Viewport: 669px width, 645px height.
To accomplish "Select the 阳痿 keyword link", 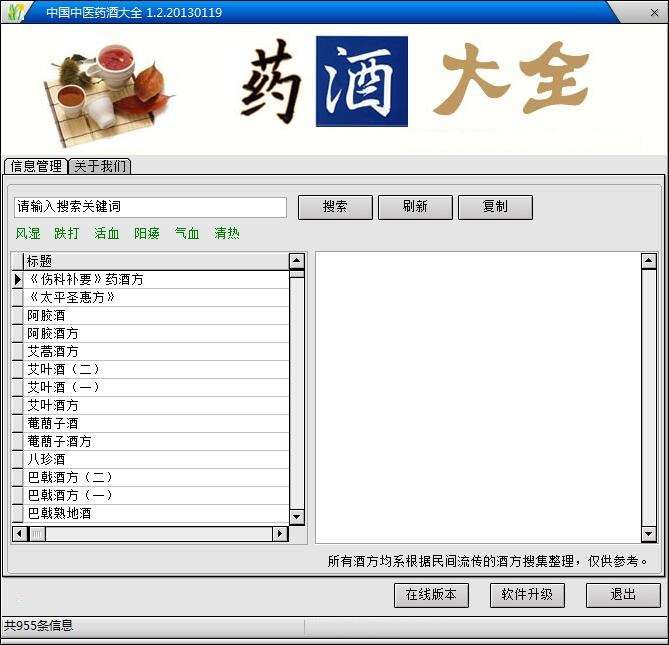I will click(147, 233).
